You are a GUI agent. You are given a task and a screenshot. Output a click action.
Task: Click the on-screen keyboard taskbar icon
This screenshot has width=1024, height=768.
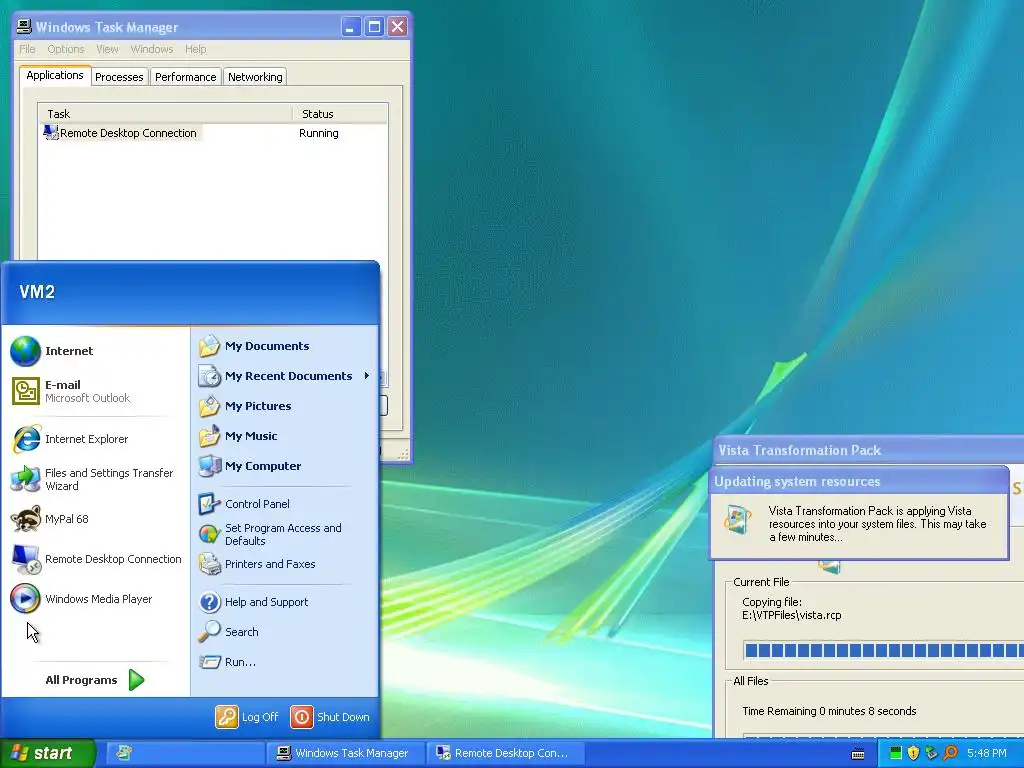858,754
